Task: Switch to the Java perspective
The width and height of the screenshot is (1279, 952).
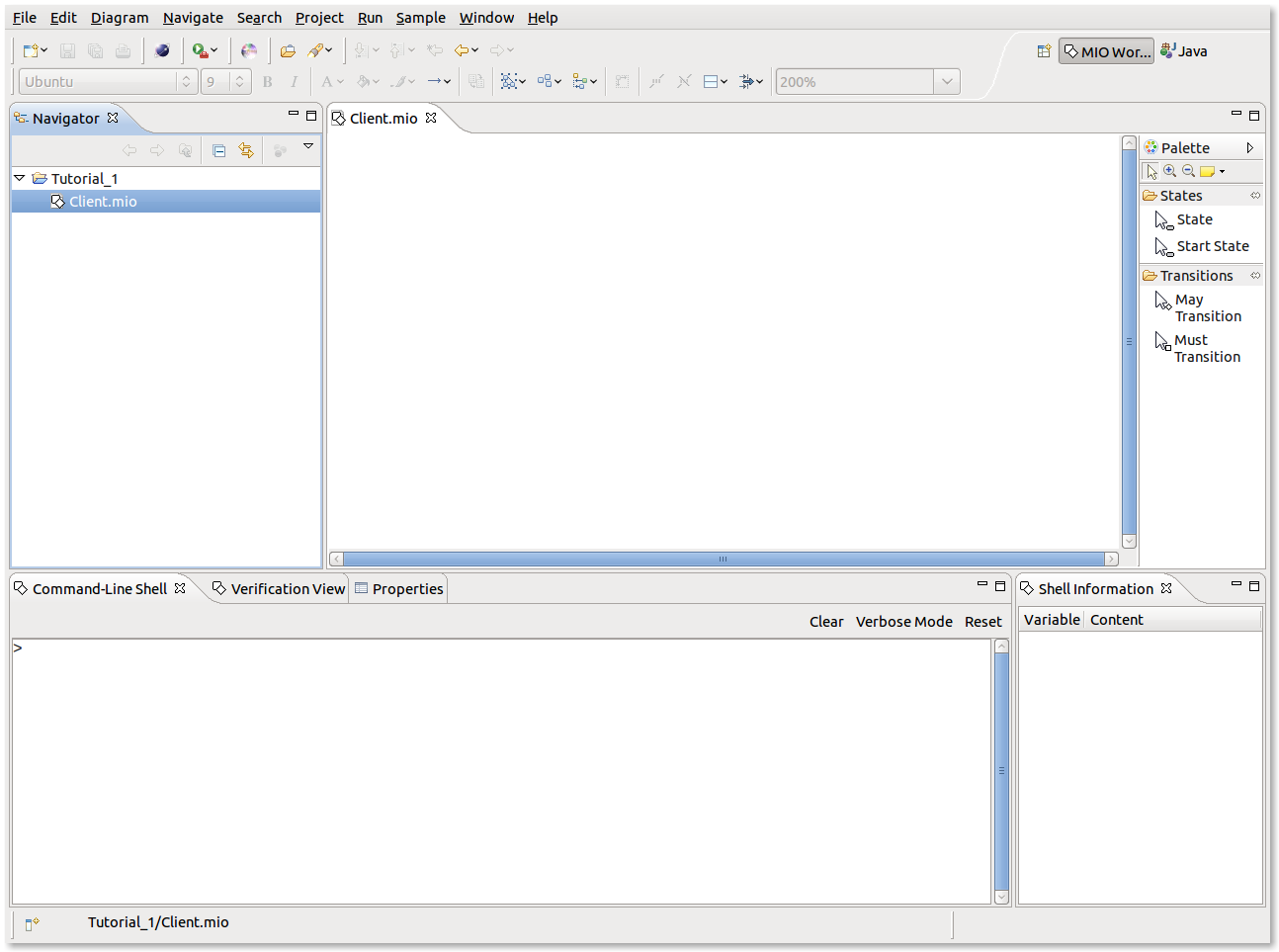Action: coord(1184,51)
